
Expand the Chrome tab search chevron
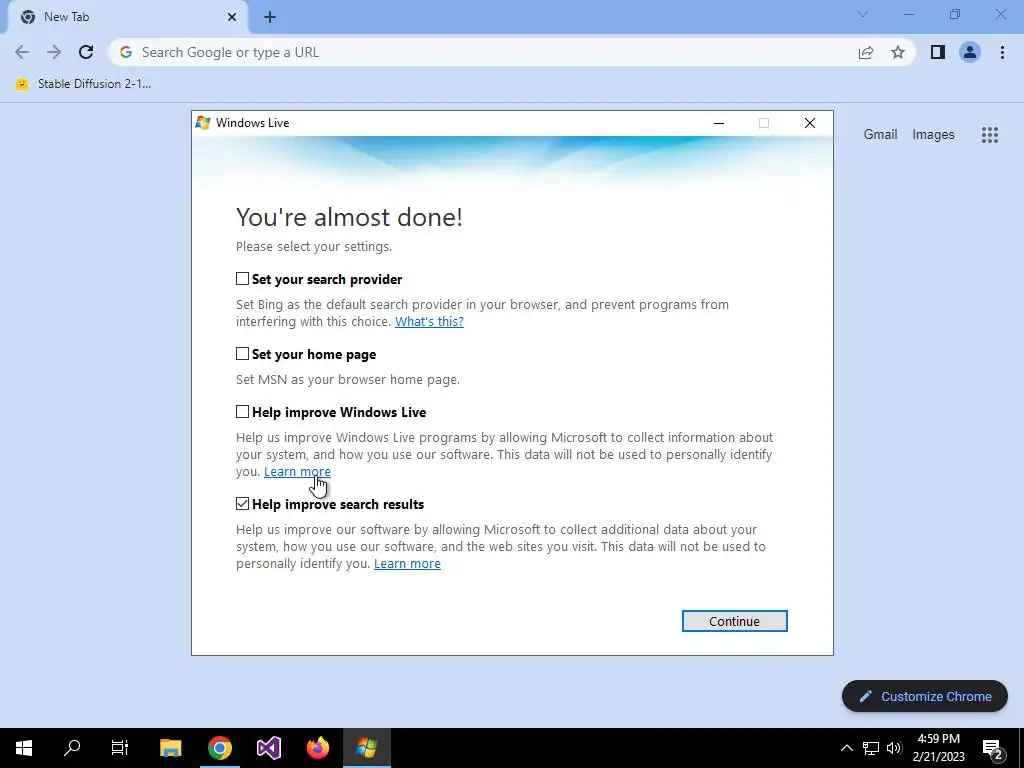863,14
